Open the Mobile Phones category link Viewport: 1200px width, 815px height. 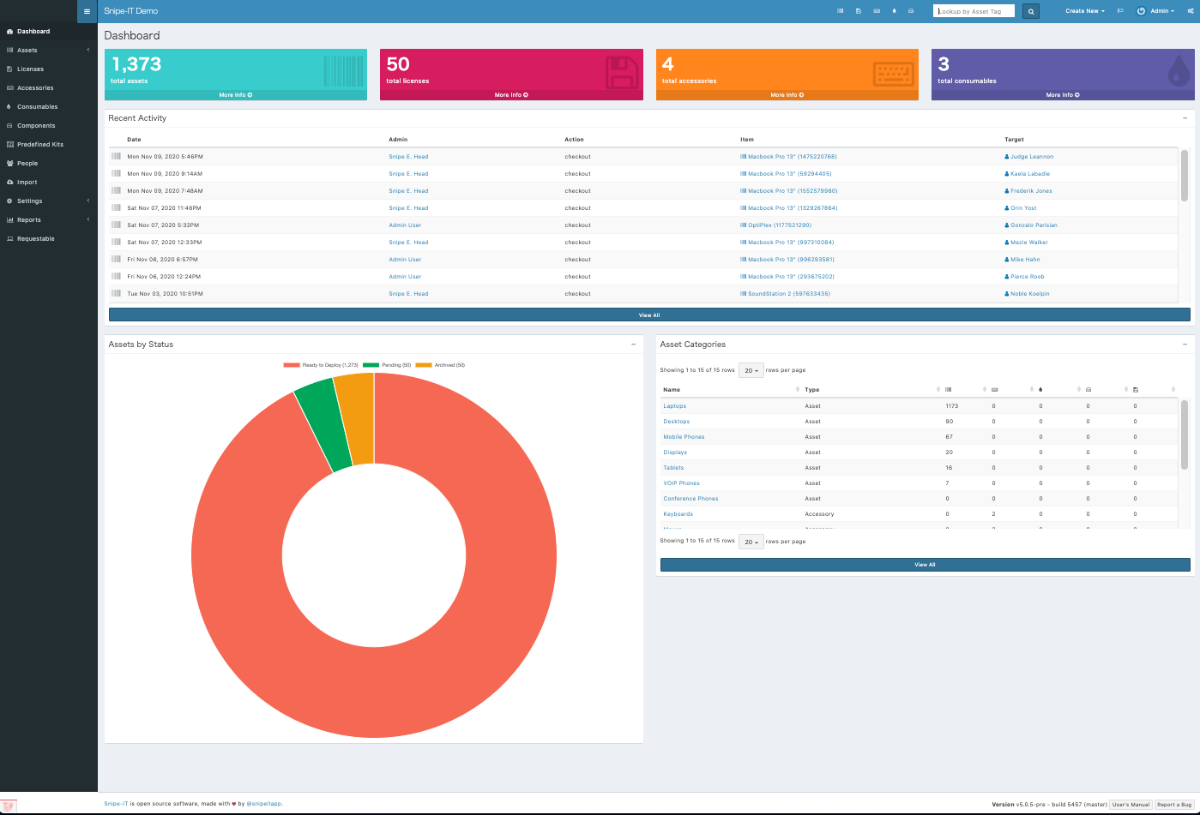pos(683,437)
